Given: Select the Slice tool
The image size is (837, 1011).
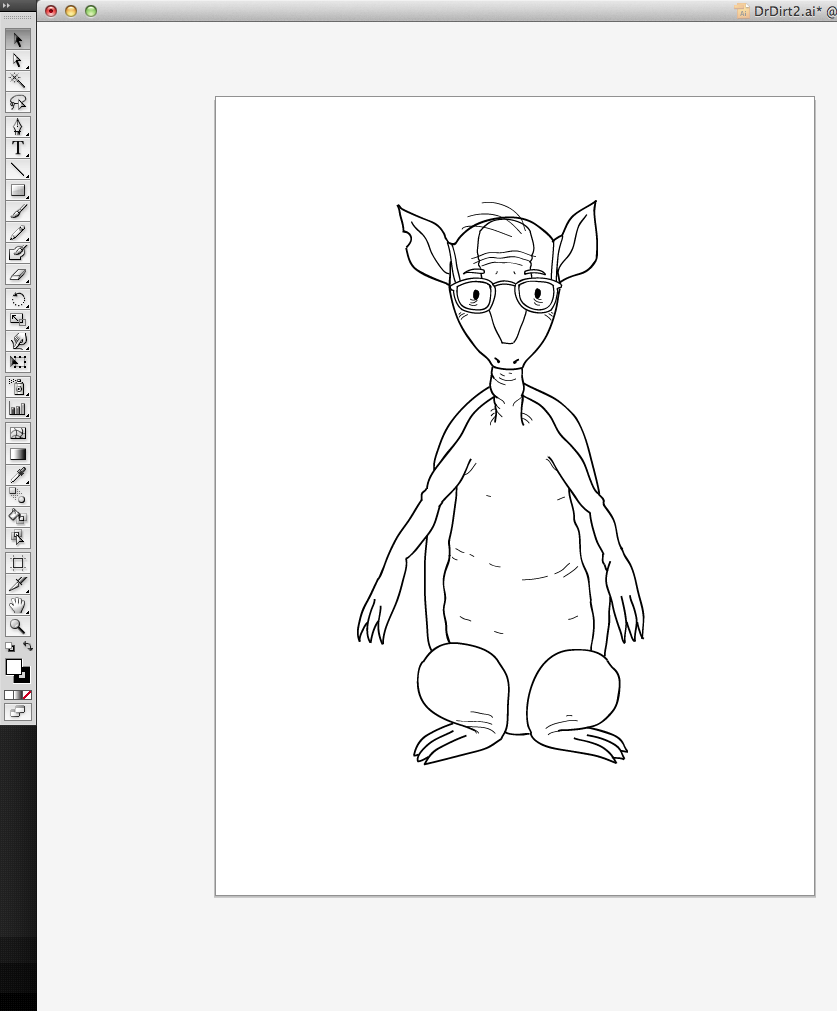Looking at the screenshot, I should 17,584.
